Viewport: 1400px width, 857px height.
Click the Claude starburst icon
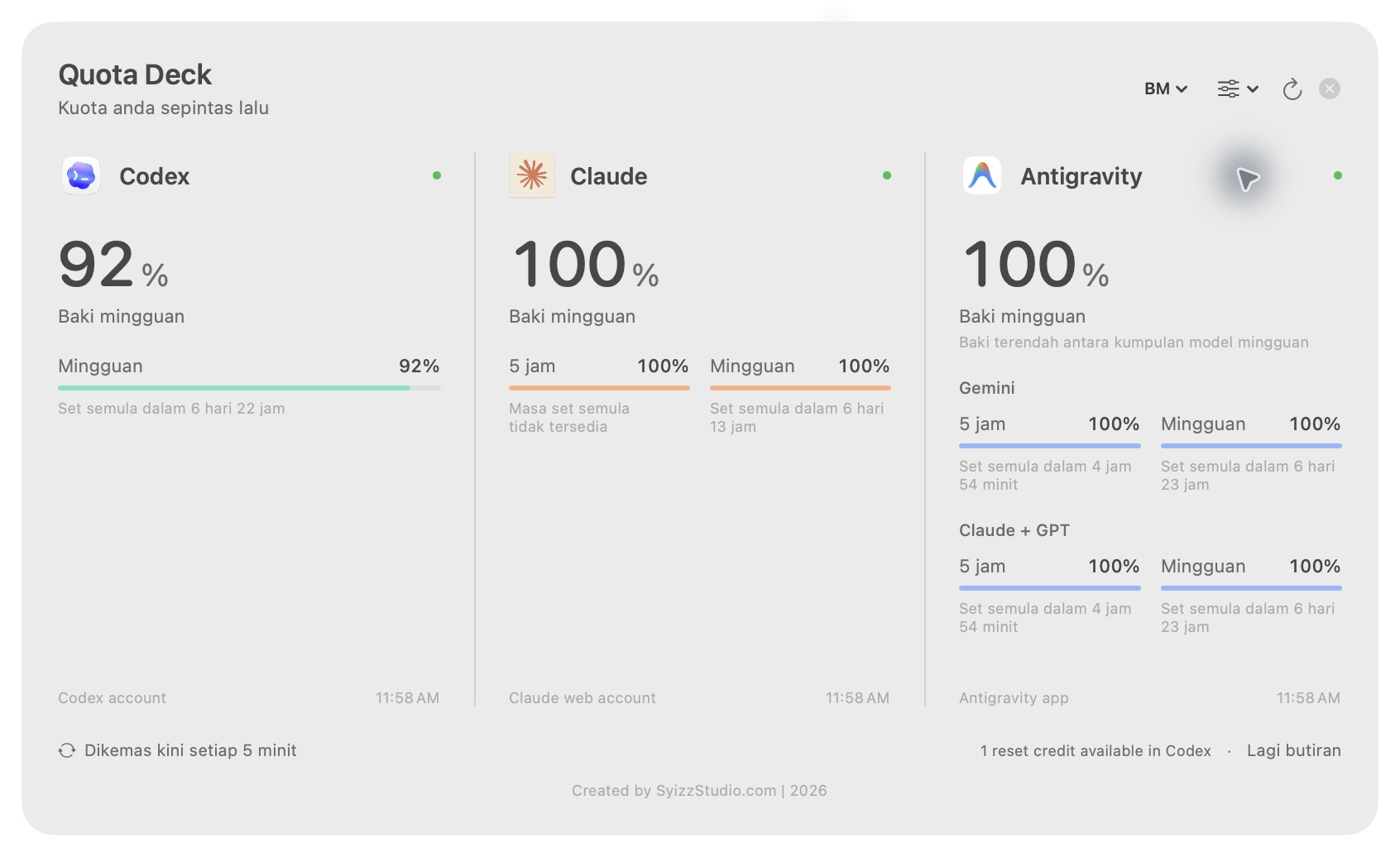(x=532, y=175)
